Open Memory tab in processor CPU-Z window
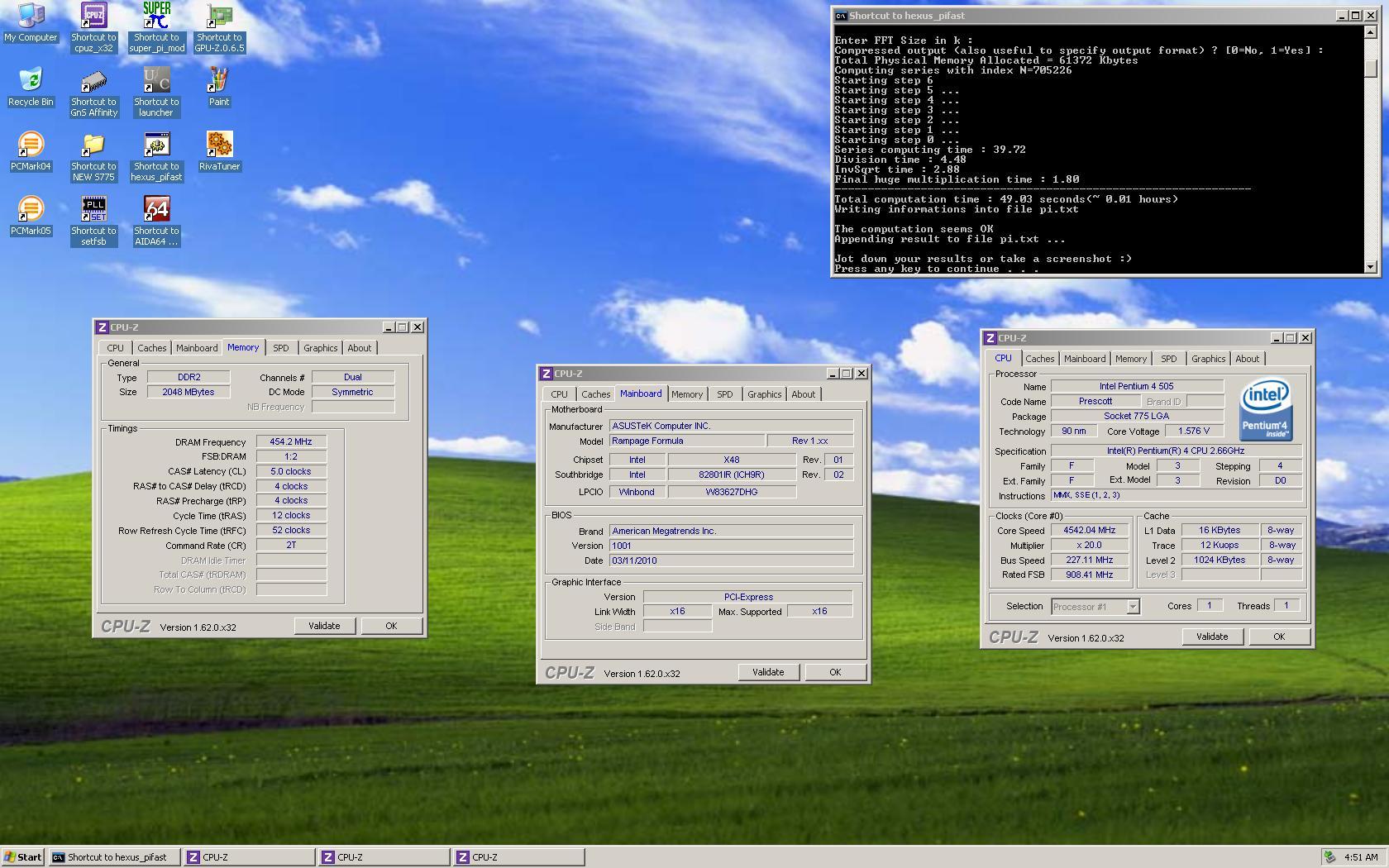 (x=1130, y=359)
